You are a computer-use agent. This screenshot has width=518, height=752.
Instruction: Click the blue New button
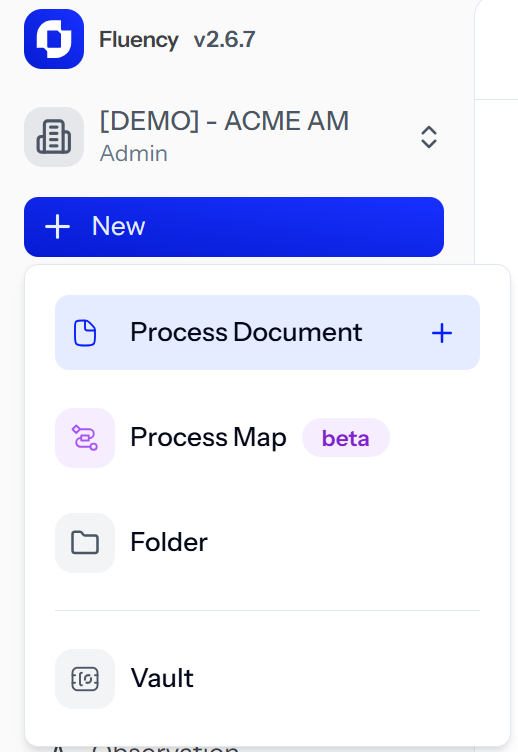click(234, 227)
